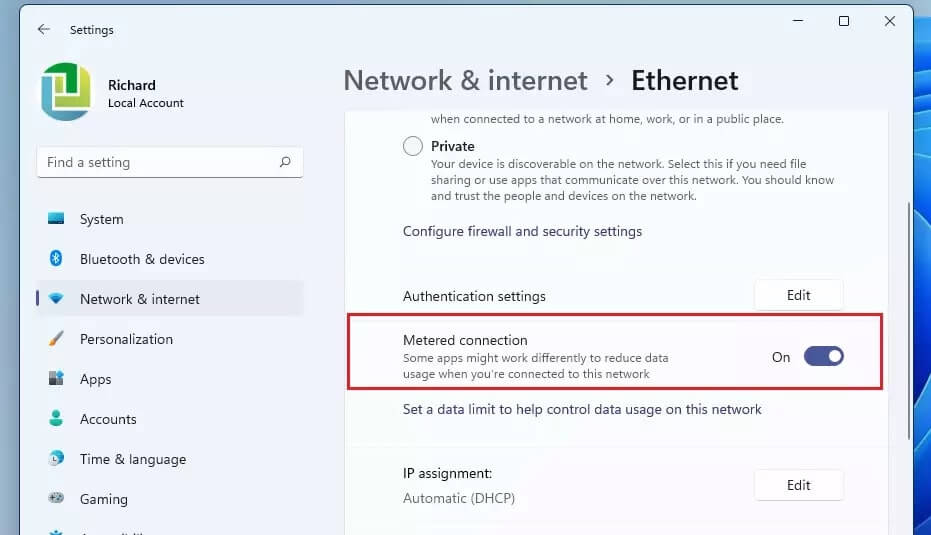Image resolution: width=931 pixels, height=535 pixels.
Task: Edit Authentication settings
Action: tap(798, 296)
